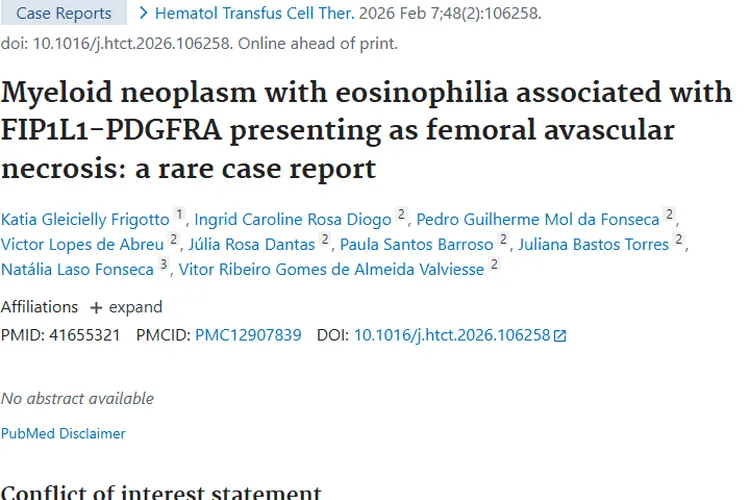Open author Ingrid Caroline Rosa Diogo
The height and width of the screenshot is (500, 750).
pyautogui.click(x=292, y=220)
